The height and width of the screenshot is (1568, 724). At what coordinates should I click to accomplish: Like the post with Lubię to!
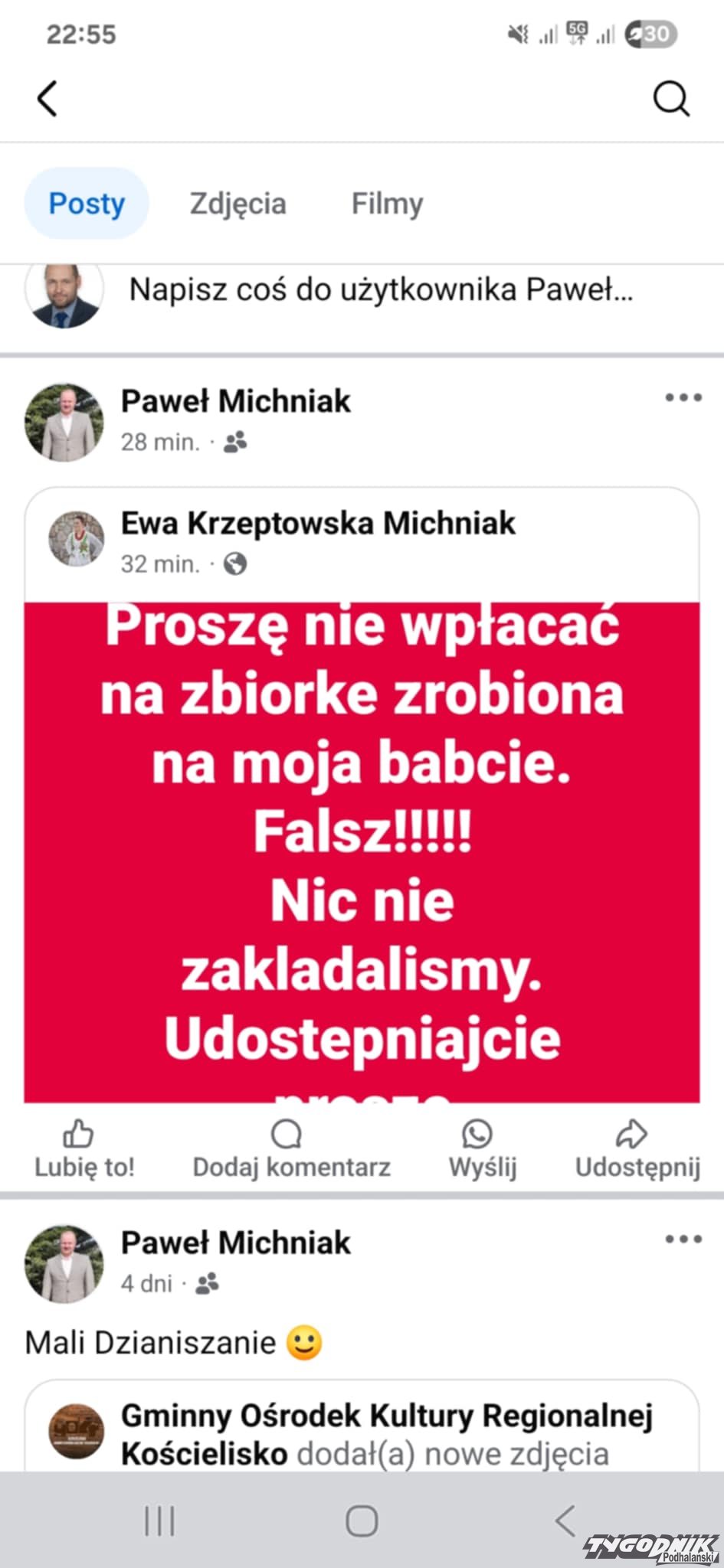[84, 1150]
